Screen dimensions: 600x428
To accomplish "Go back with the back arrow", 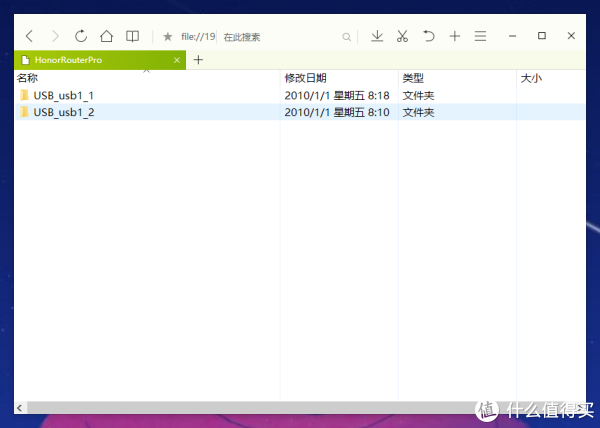I will [29, 36].
